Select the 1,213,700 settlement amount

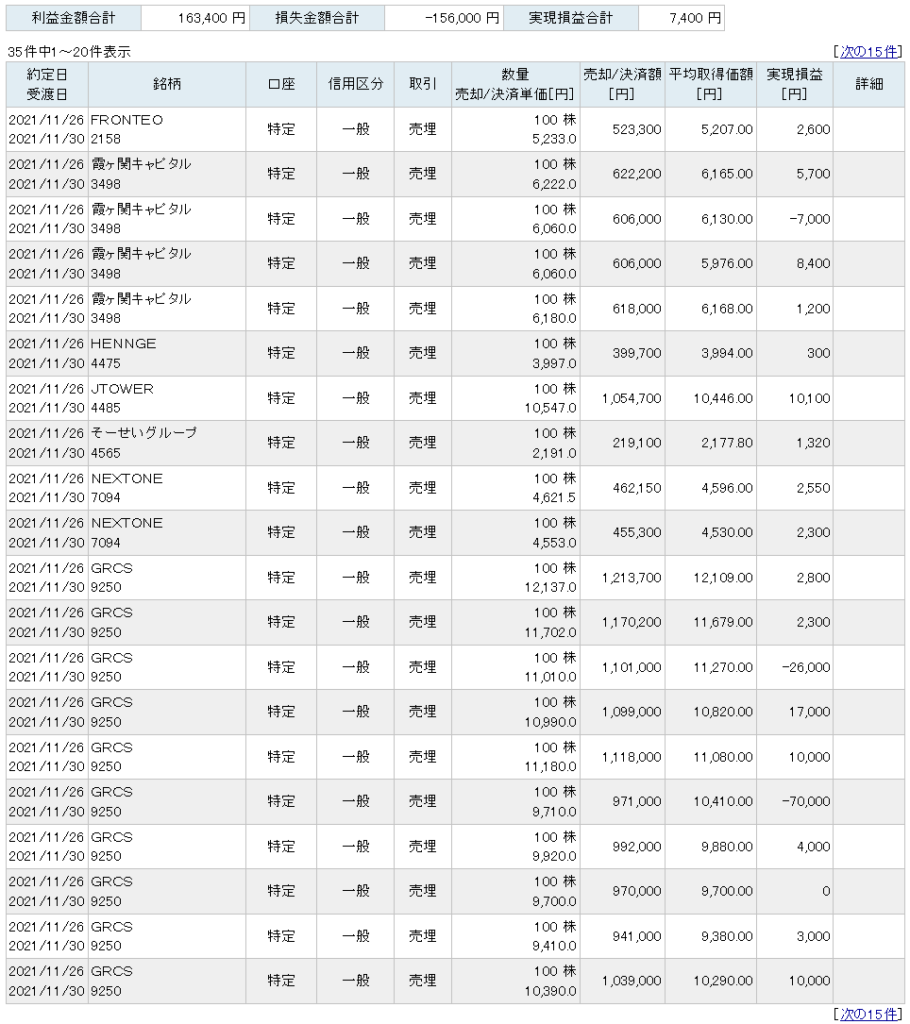click(632, 578)
